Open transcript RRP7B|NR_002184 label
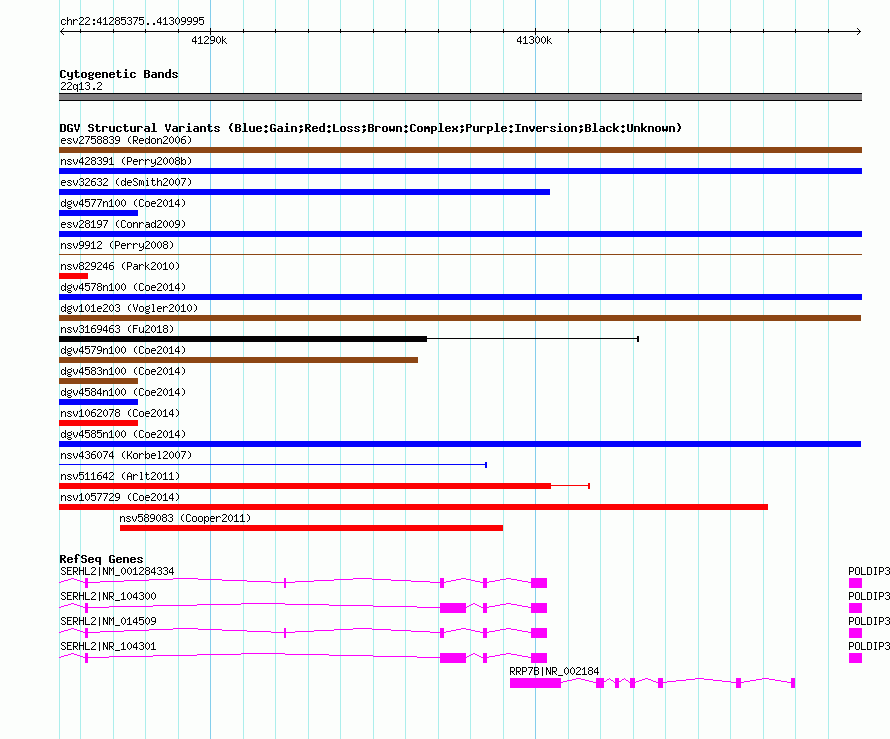The width and height of the screenshot is (890, 739). coord(554,671)
